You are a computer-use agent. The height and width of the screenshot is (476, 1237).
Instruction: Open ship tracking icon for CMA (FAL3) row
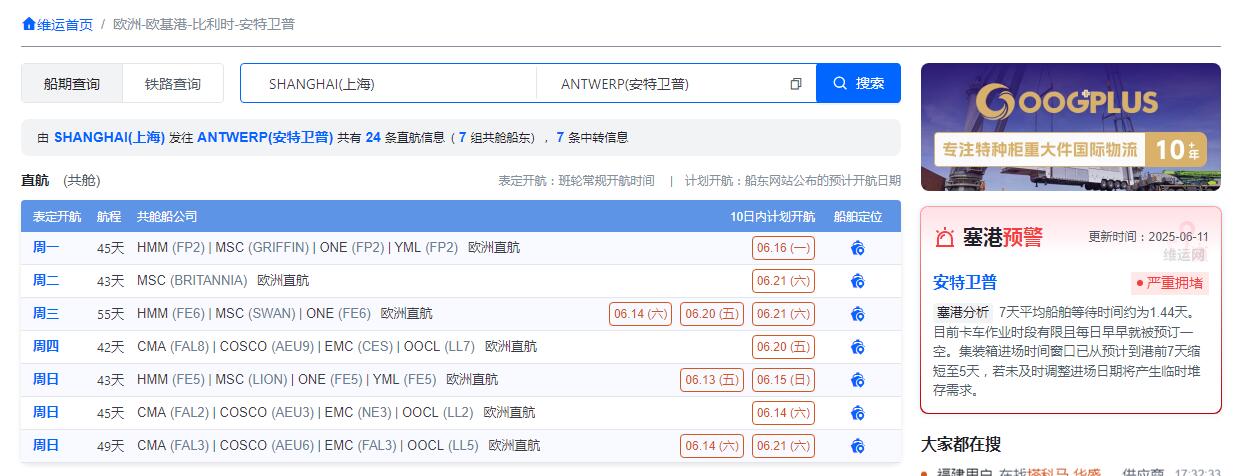coord(857,446)
